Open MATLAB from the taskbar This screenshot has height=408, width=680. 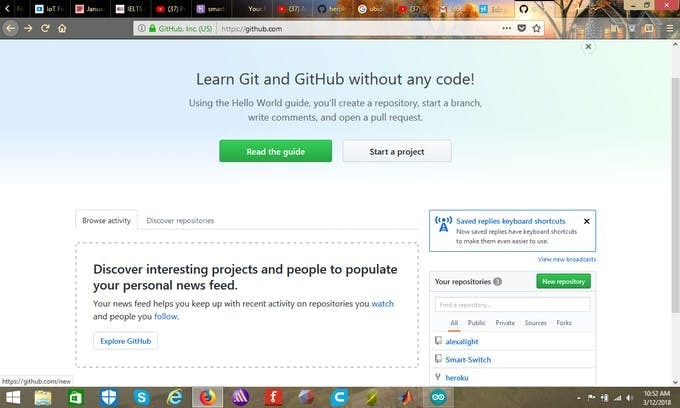[x=405, y=398]
